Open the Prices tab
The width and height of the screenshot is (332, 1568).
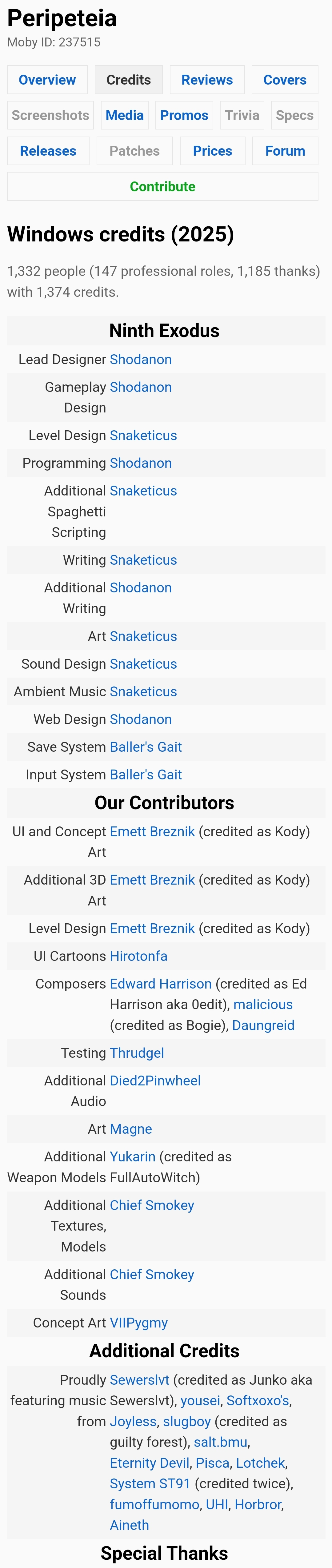213,151
